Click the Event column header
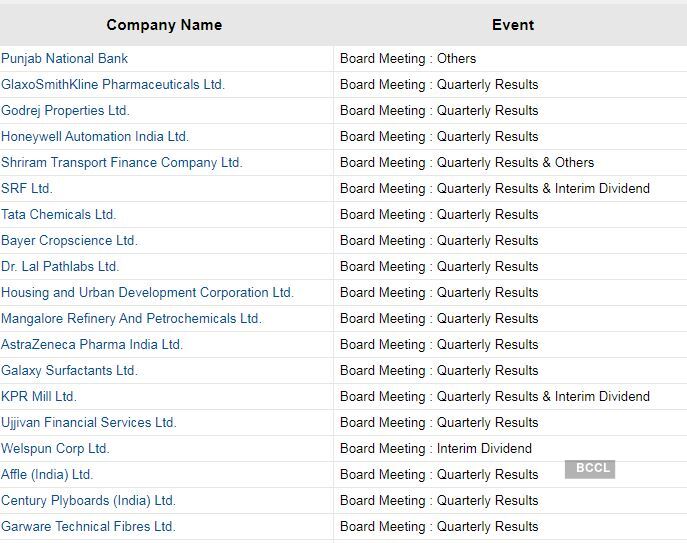Screen dimensions: 687x543 pyautogui.click(x=513, y=25)
